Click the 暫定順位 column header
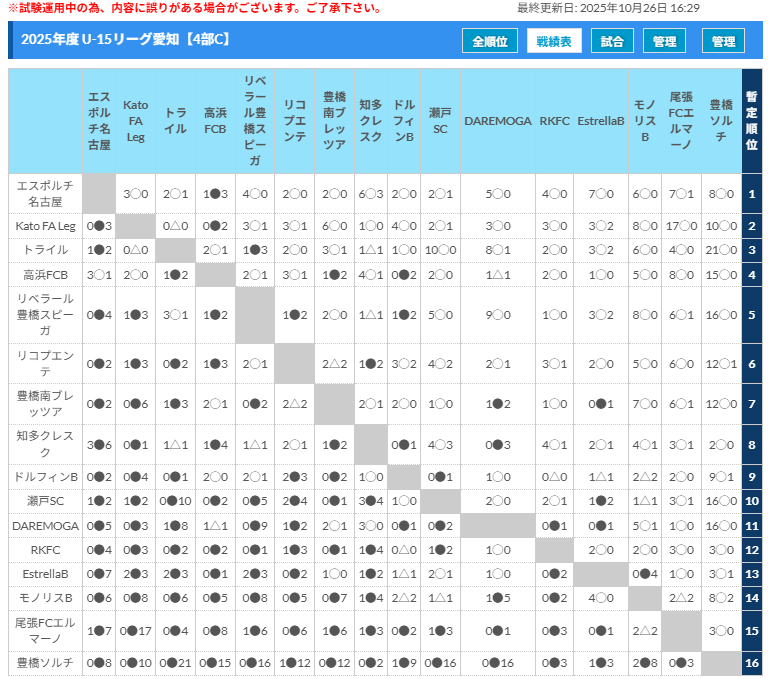Screen dimensions: 768x679 [752, 121]
